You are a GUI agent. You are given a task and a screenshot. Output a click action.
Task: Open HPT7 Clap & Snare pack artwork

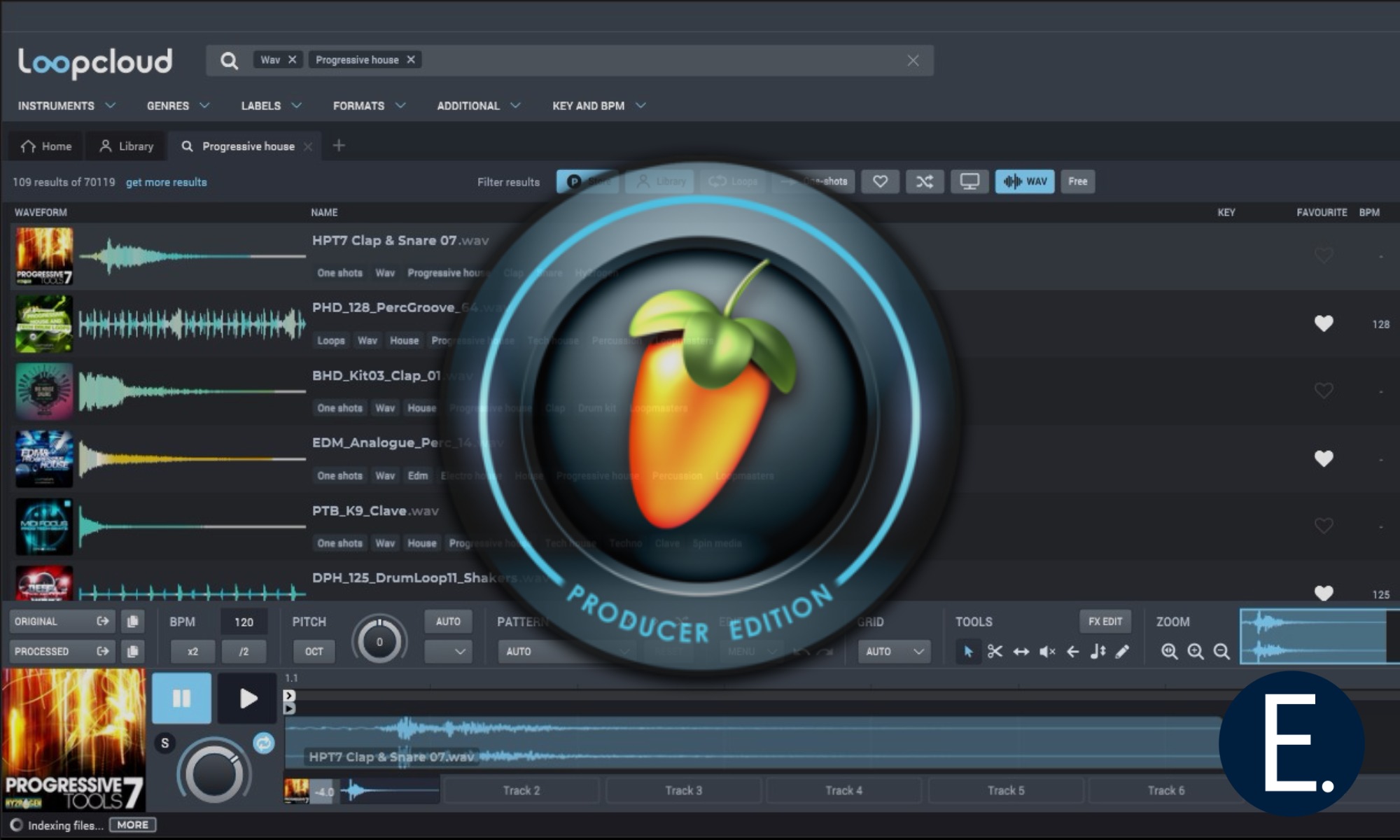coord(44,256)
